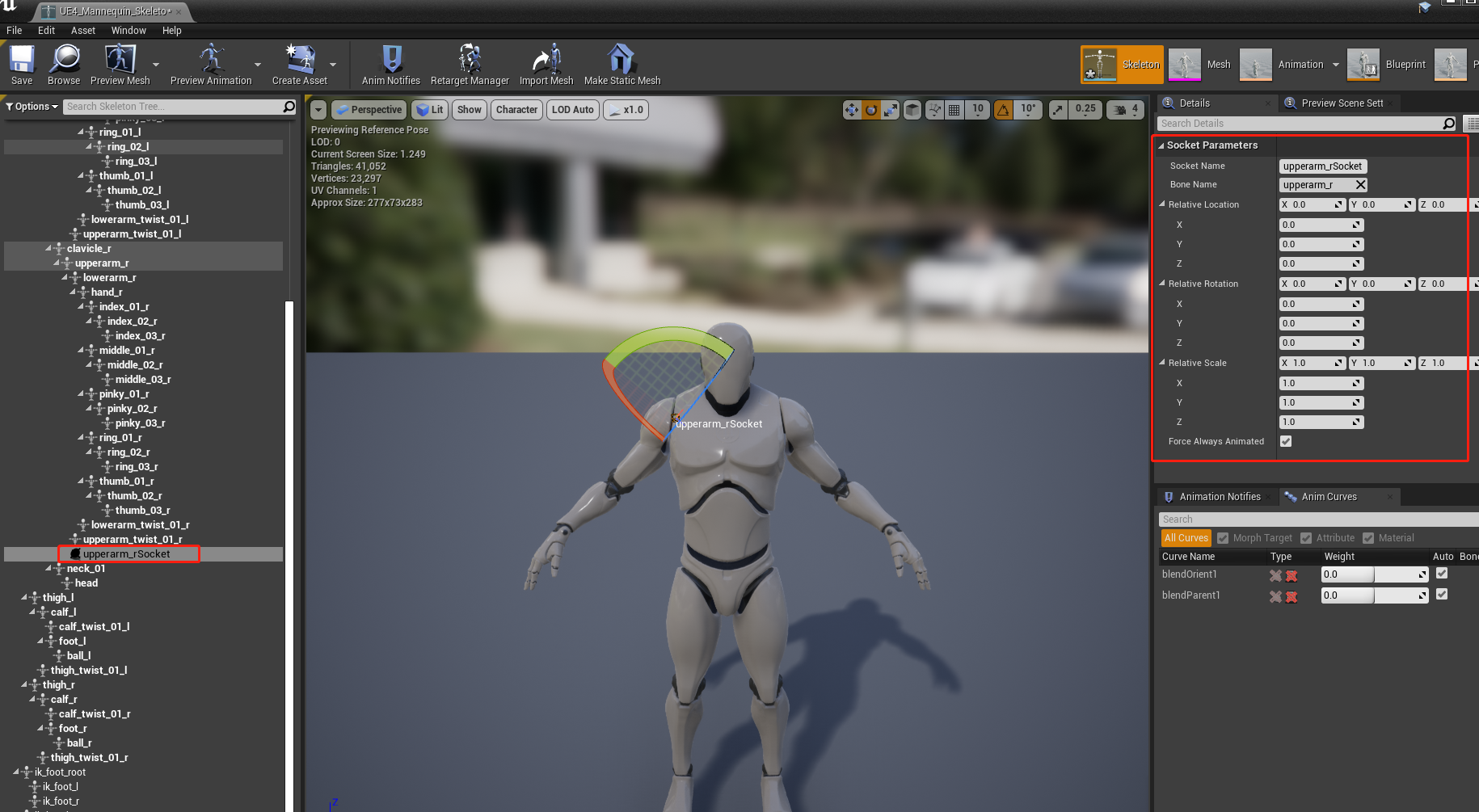Image resolution: width=1479 pixels, height=812 pixels.
Task: Open the Window menu
Action: point(129,31)
